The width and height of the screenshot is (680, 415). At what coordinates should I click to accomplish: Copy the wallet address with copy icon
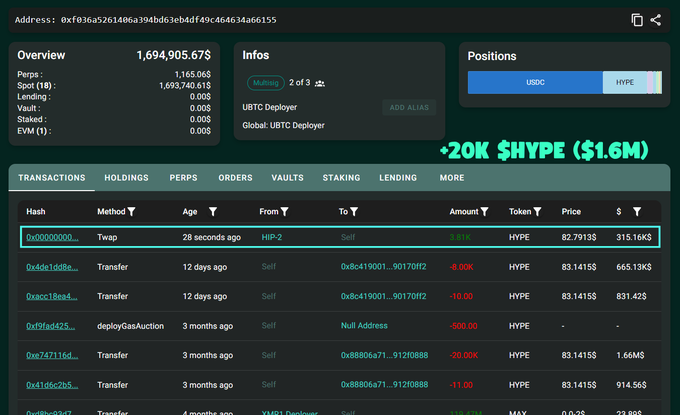[637, 20]
